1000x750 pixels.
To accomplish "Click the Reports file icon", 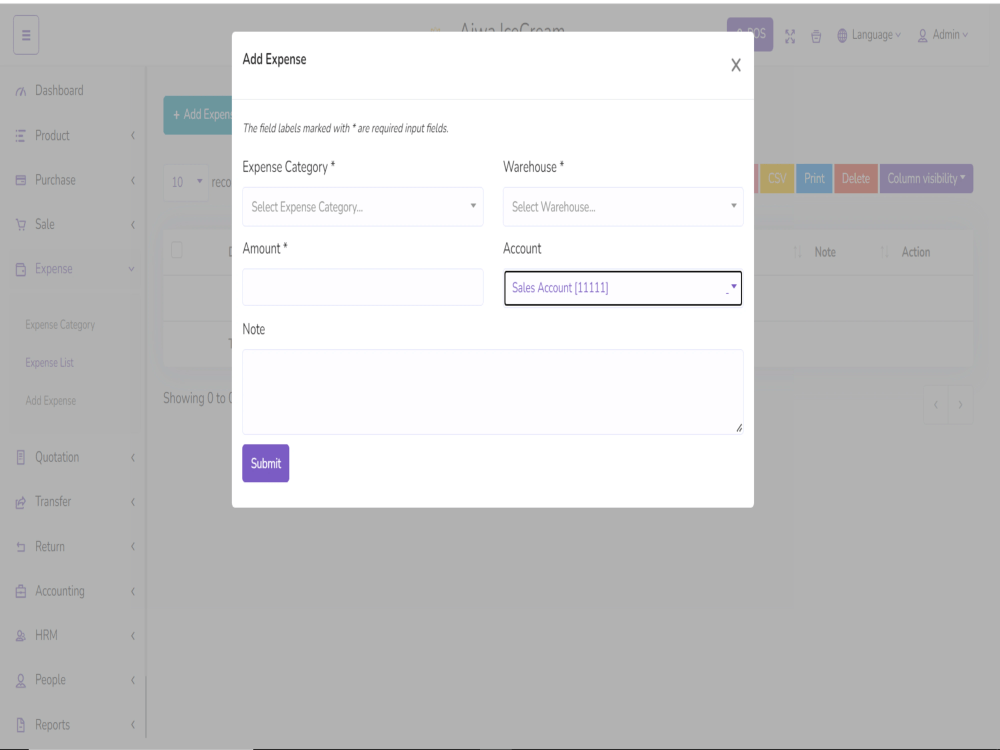I will (x=20, y=725).
